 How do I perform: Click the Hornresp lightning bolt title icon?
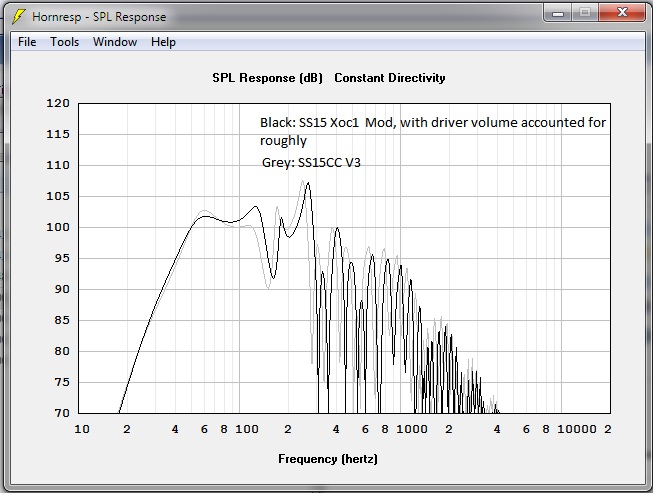click(x=19, y=17)
